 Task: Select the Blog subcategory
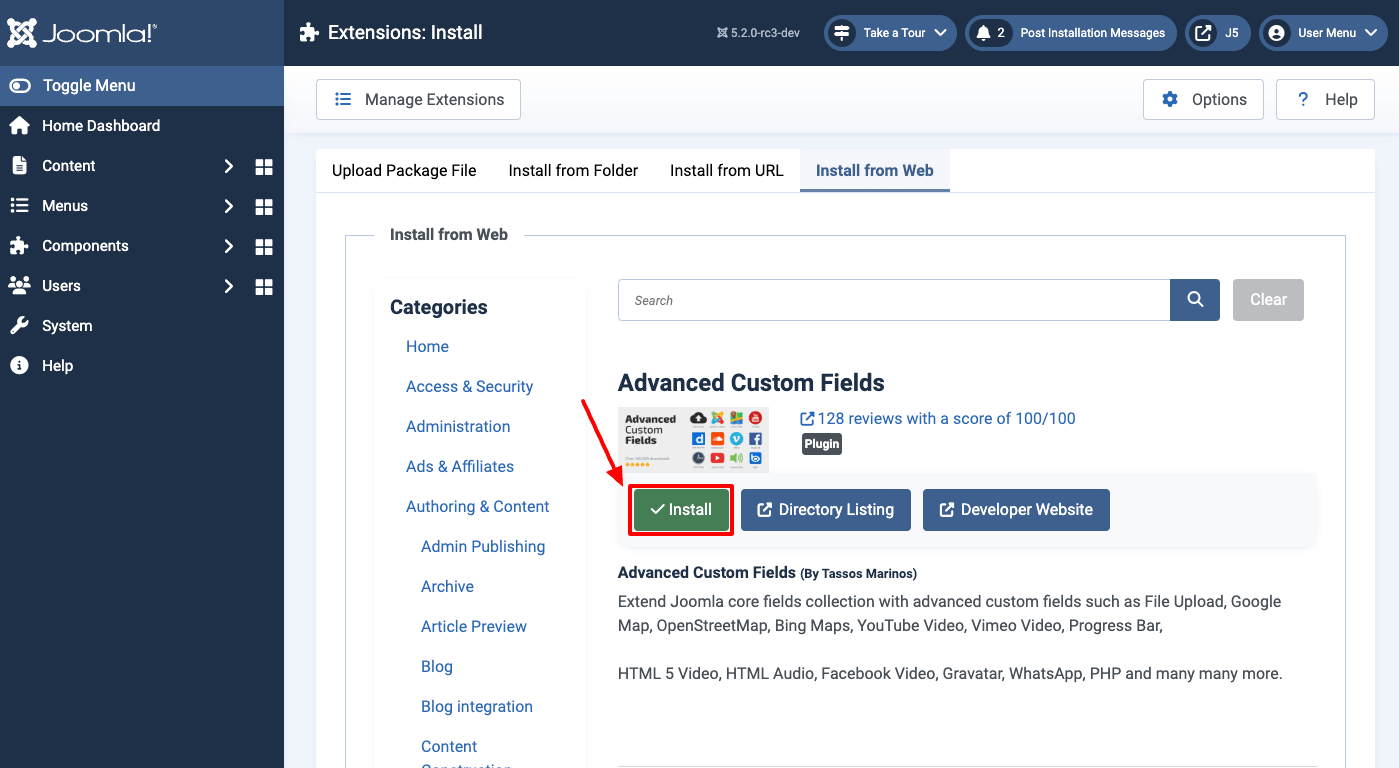437,667
